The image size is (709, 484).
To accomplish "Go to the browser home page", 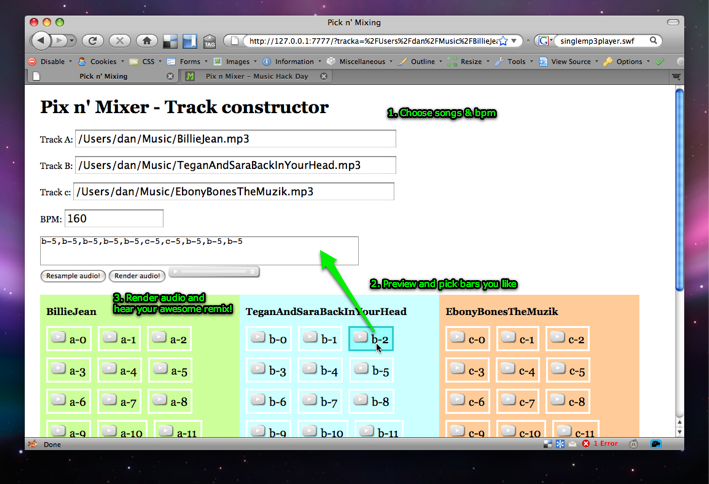I will coord(147,41).
